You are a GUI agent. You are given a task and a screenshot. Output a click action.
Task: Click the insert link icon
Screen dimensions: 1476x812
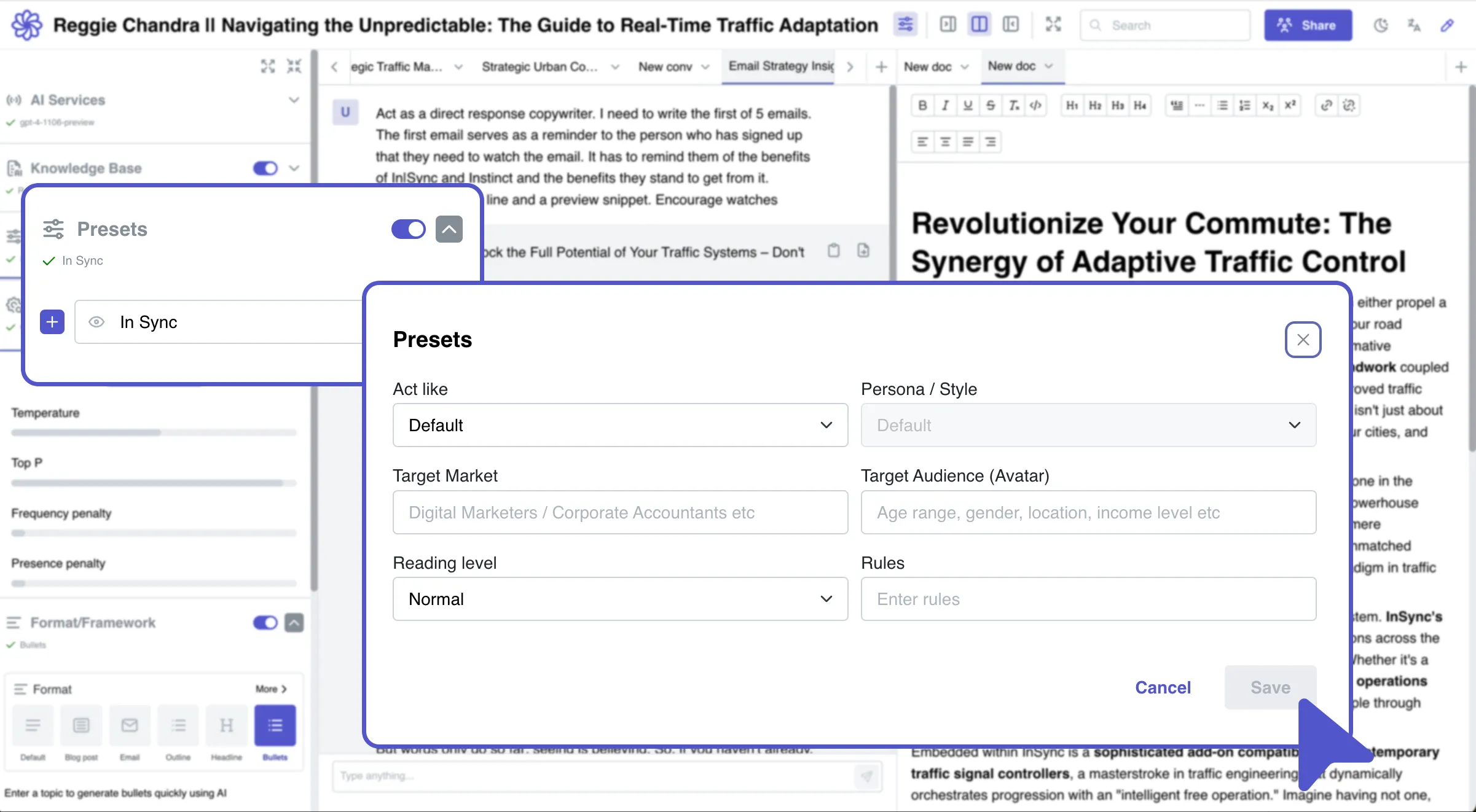pyautogui.click(x=1326, y=106)
